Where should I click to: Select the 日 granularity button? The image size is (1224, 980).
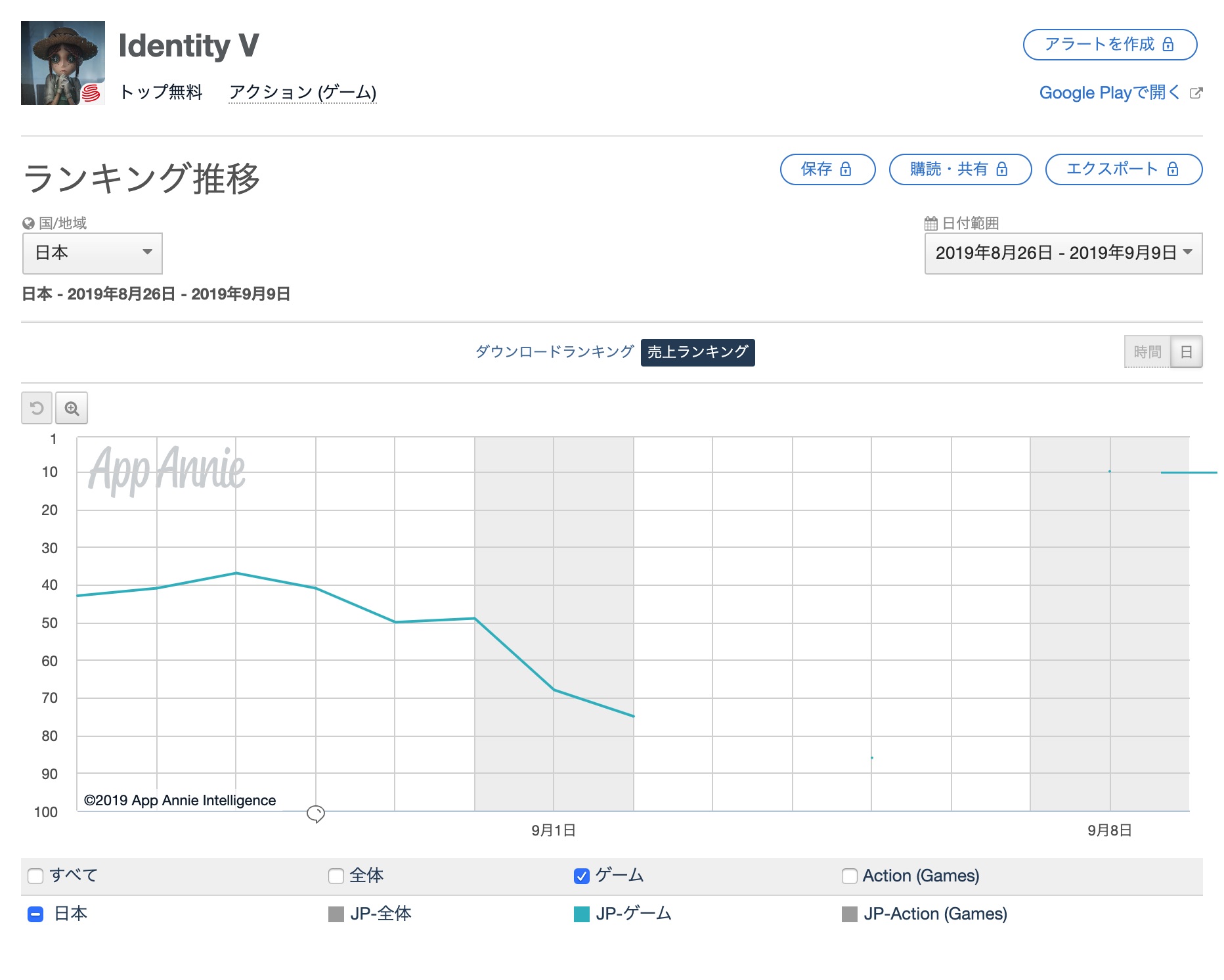pos(1187,352)
